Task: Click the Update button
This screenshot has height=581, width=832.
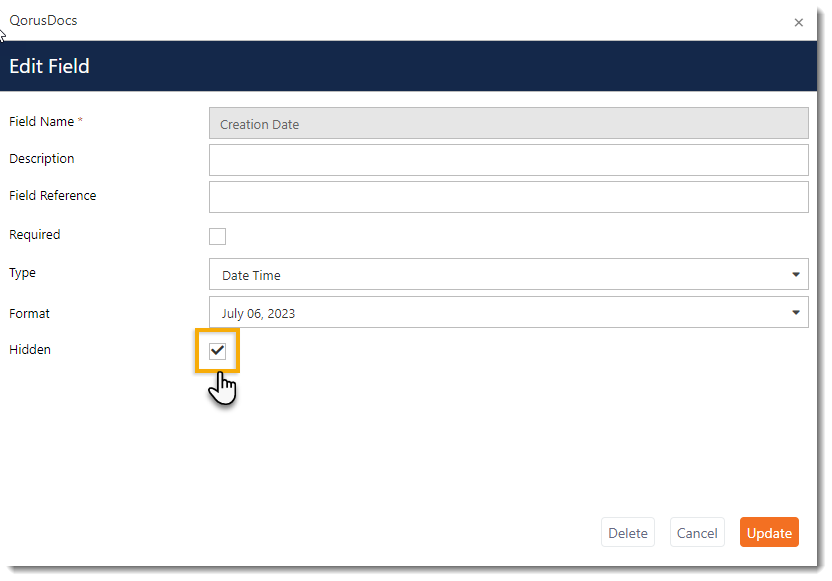Action: [x=769, y=532]
